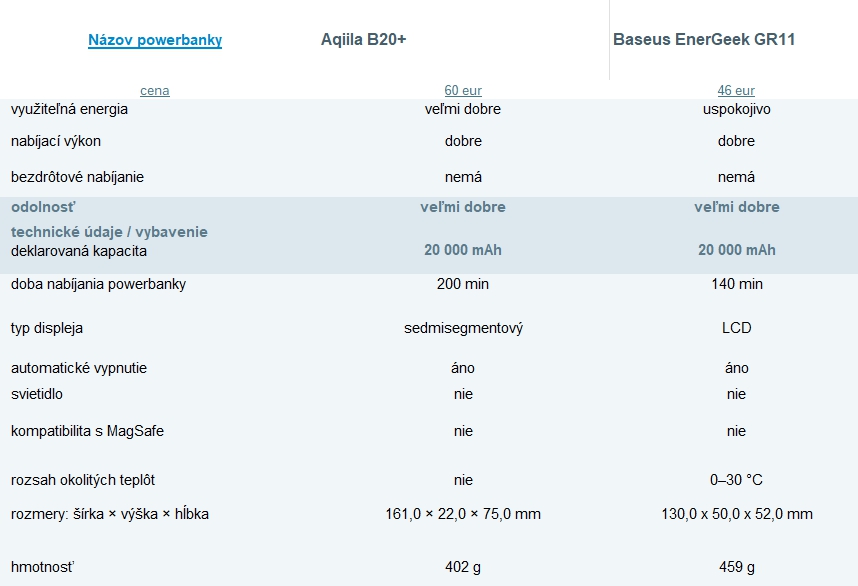The width and height of the screenshot is (858, 586).
Task: Select the 140 min charging time value
Action: [737, 284]
